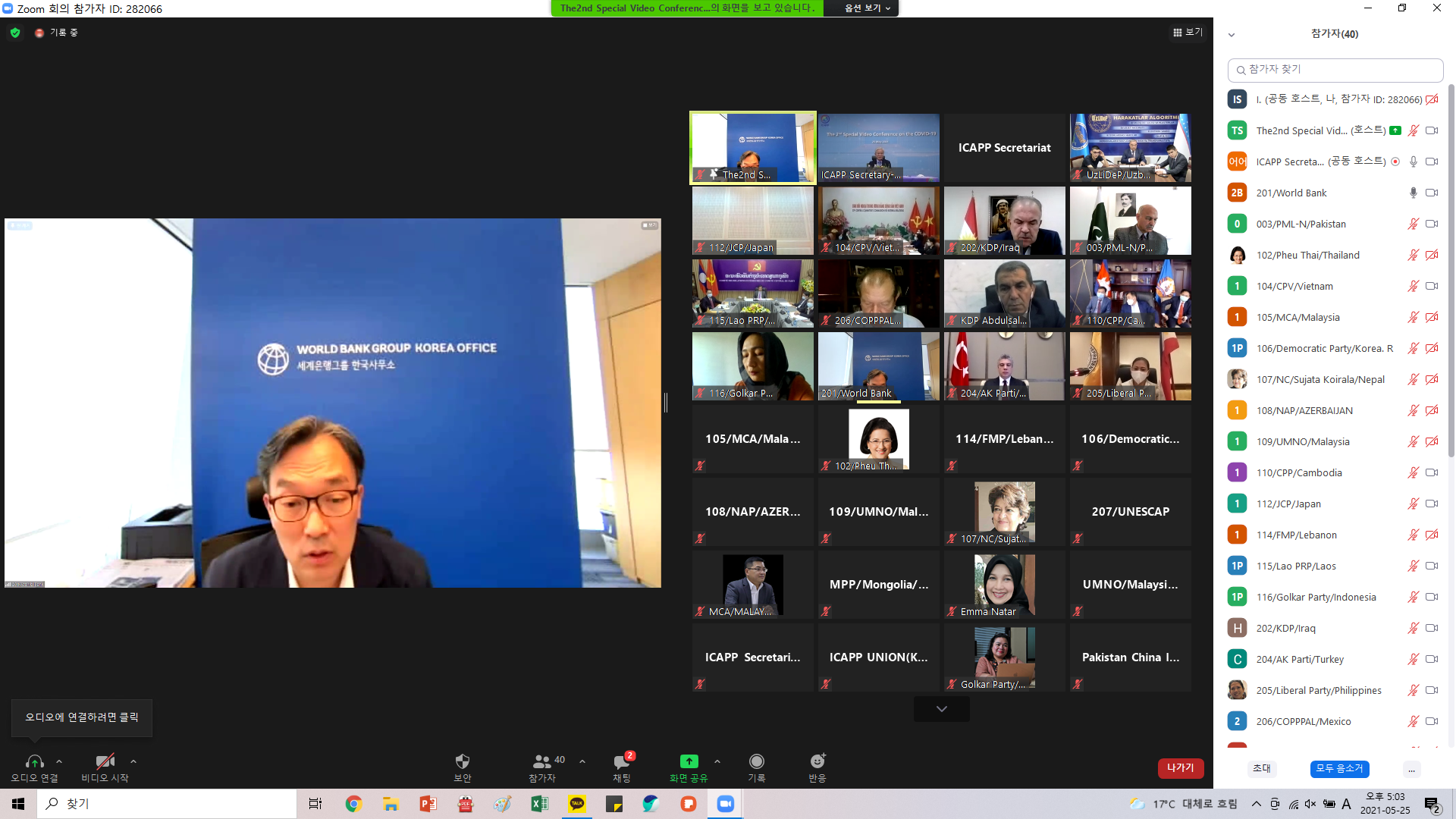1456x819 pixels.
Task: Toggle camera icon for 110/CPP/Cambodia
Action: point(1432,472)
